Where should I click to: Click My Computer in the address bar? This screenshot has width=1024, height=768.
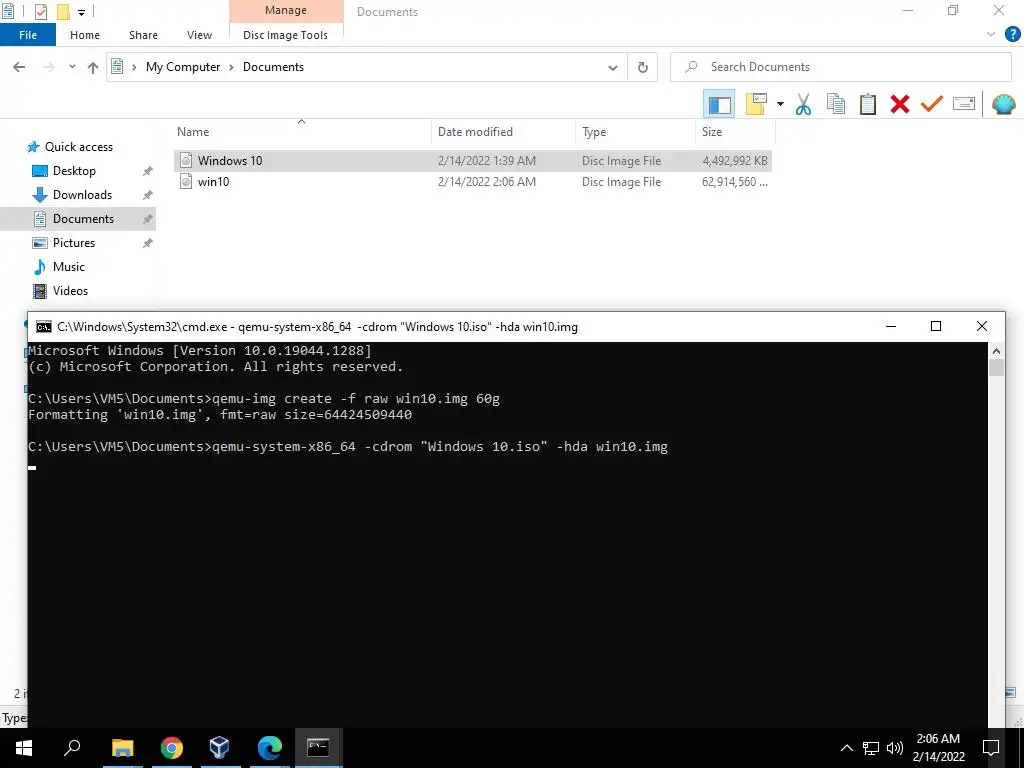tap(183, 67)
